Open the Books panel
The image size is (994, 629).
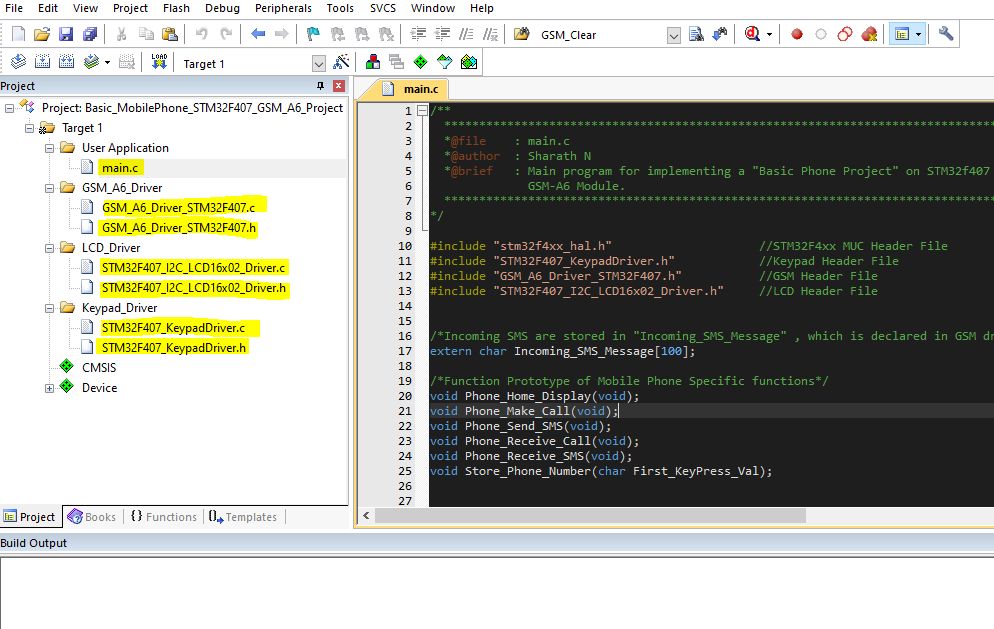[x=92, y=517]
